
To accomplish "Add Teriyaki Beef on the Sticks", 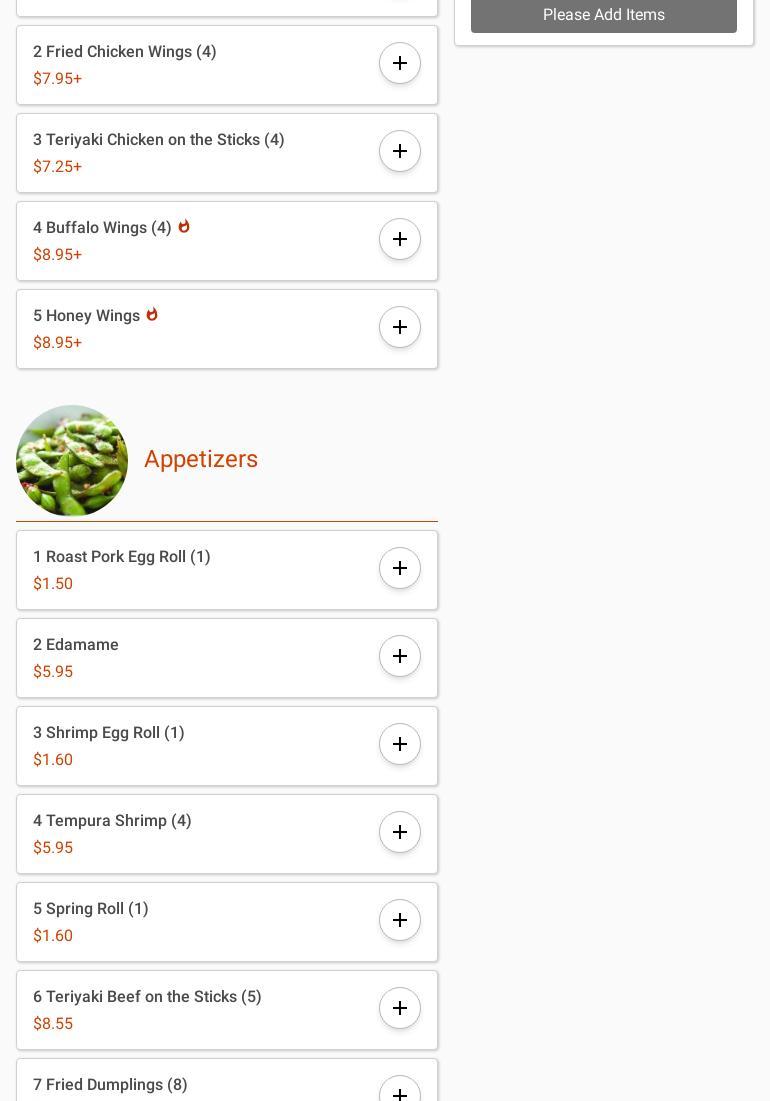I will click(400, 1008).
